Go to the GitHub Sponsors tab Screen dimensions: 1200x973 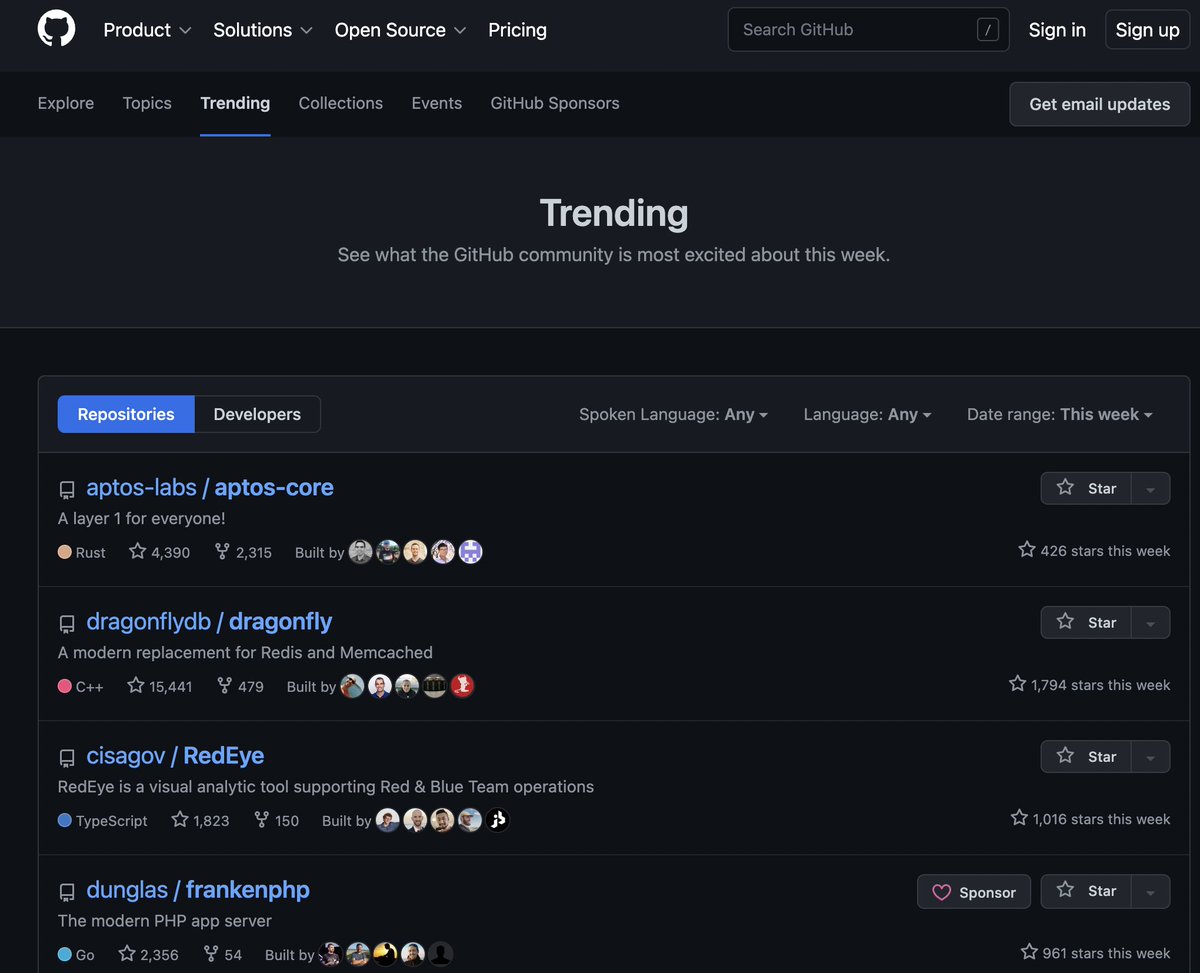coord(555,103)
